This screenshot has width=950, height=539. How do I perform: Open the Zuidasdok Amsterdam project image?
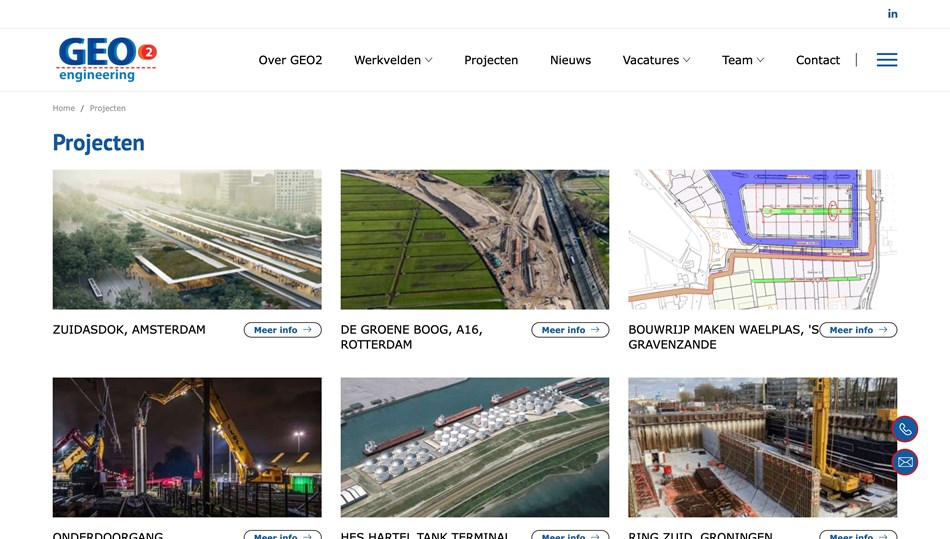pos(187,239)
